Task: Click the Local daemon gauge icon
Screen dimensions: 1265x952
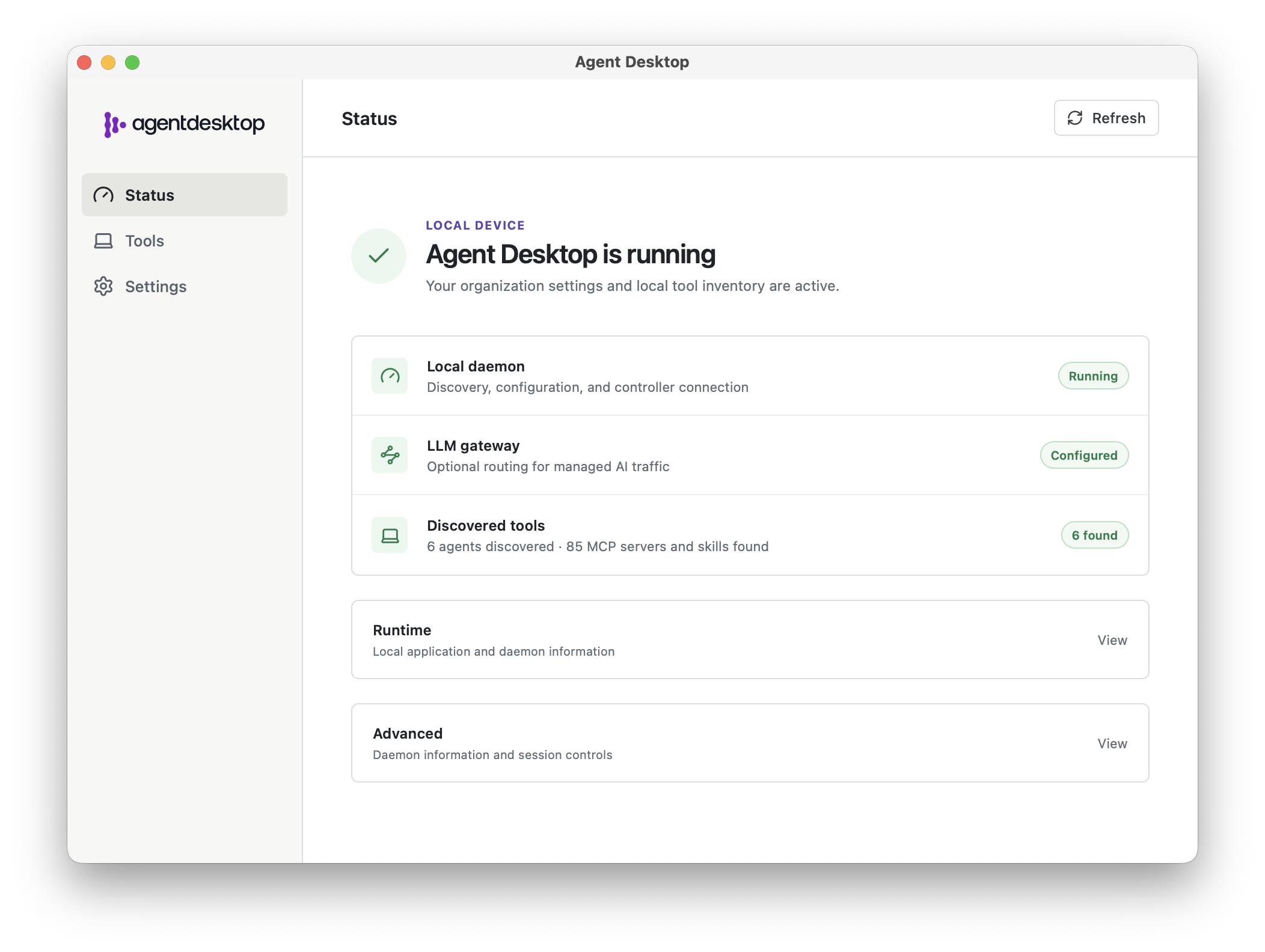Action: click(x=390, y=376)
